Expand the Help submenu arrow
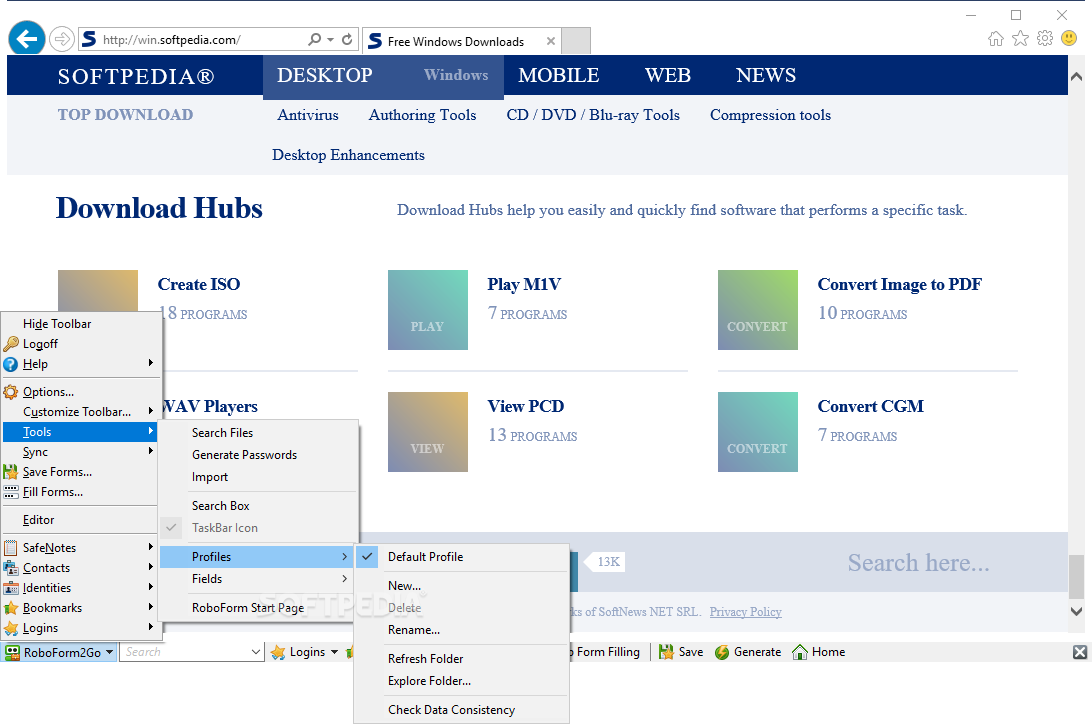1092x724 pixels. pos(150,363)
